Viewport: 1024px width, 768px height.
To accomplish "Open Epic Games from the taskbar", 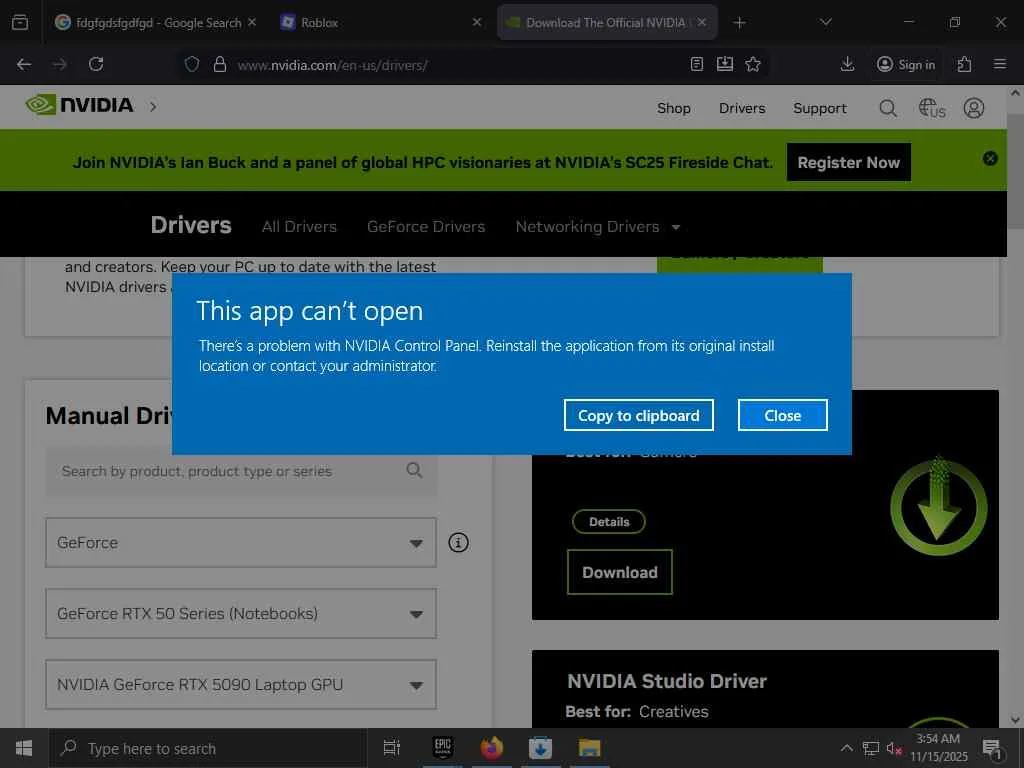I will click(x=443, y=748).
